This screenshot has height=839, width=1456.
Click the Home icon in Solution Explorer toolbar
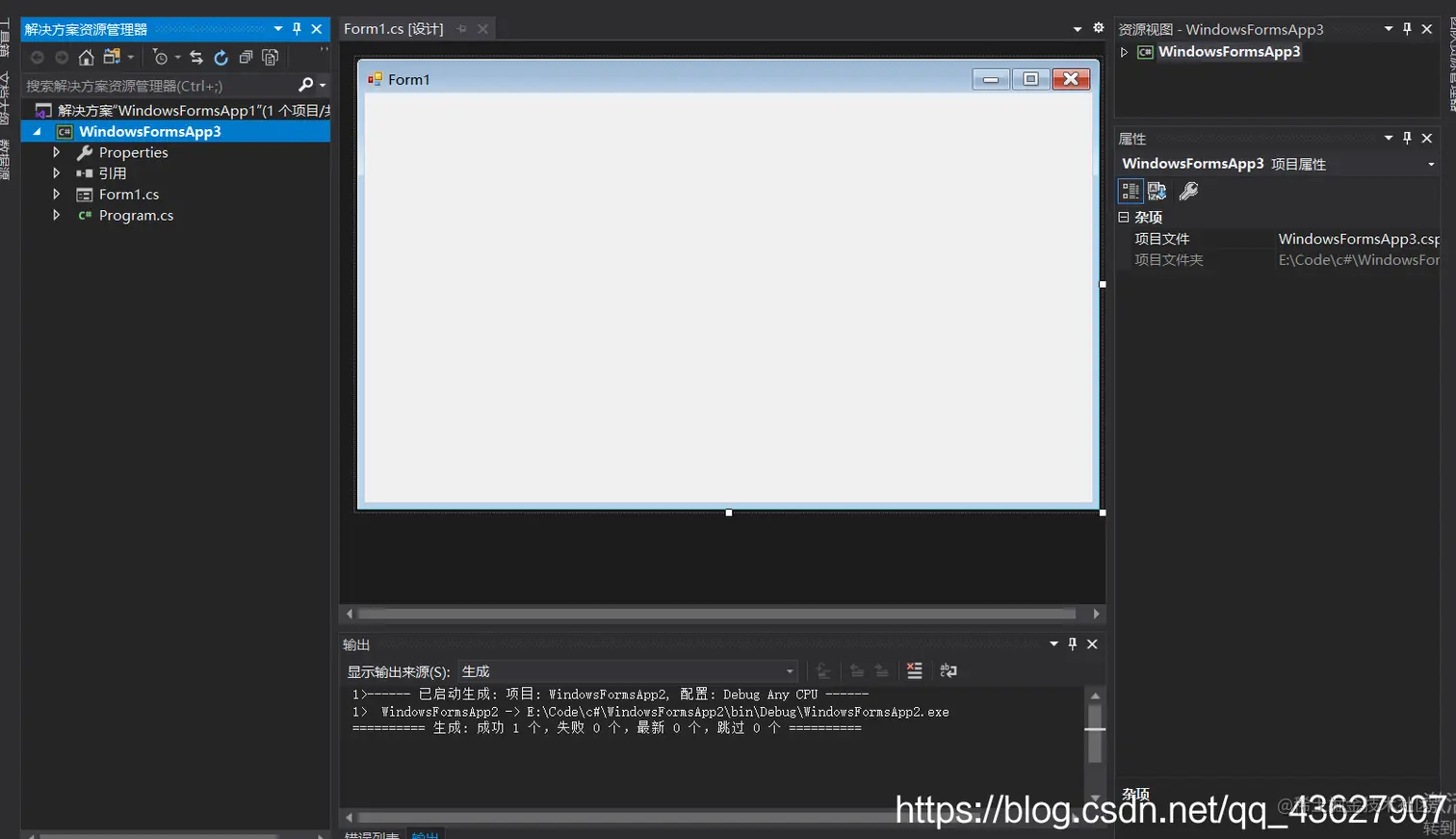point(85,58)
